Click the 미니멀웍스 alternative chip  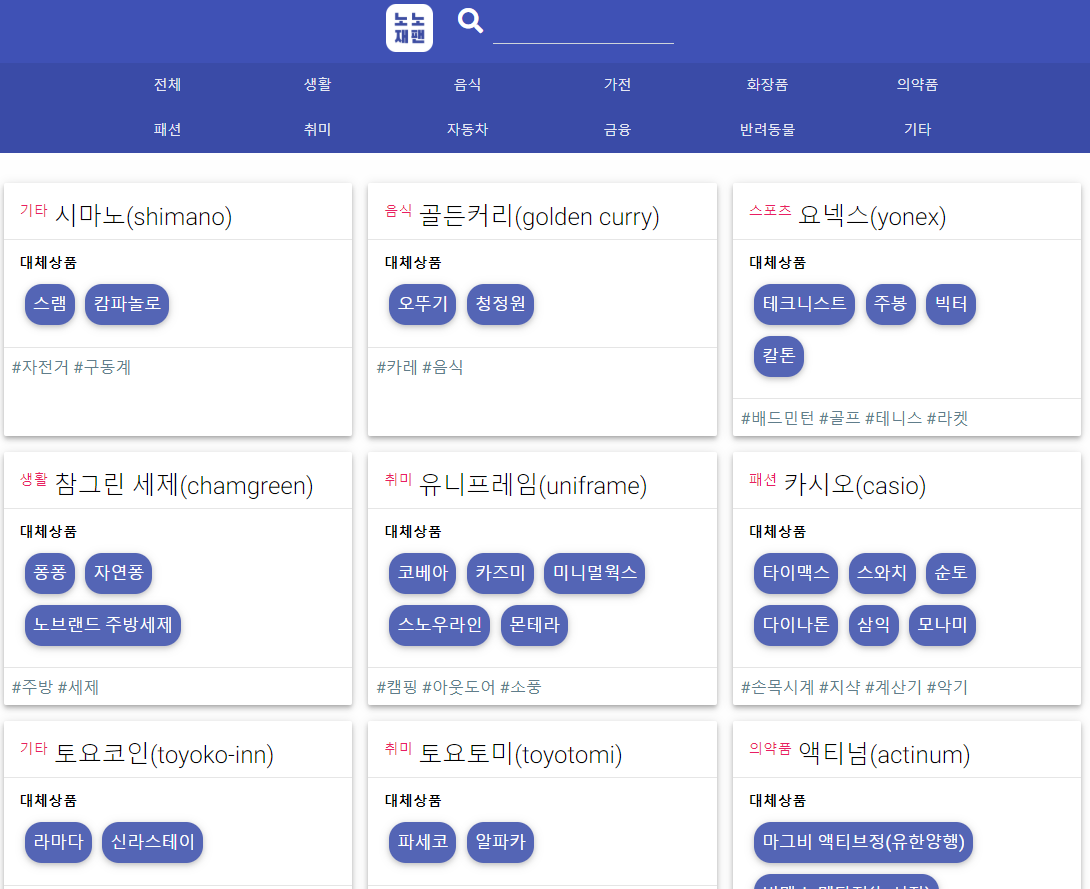point(595,573)
